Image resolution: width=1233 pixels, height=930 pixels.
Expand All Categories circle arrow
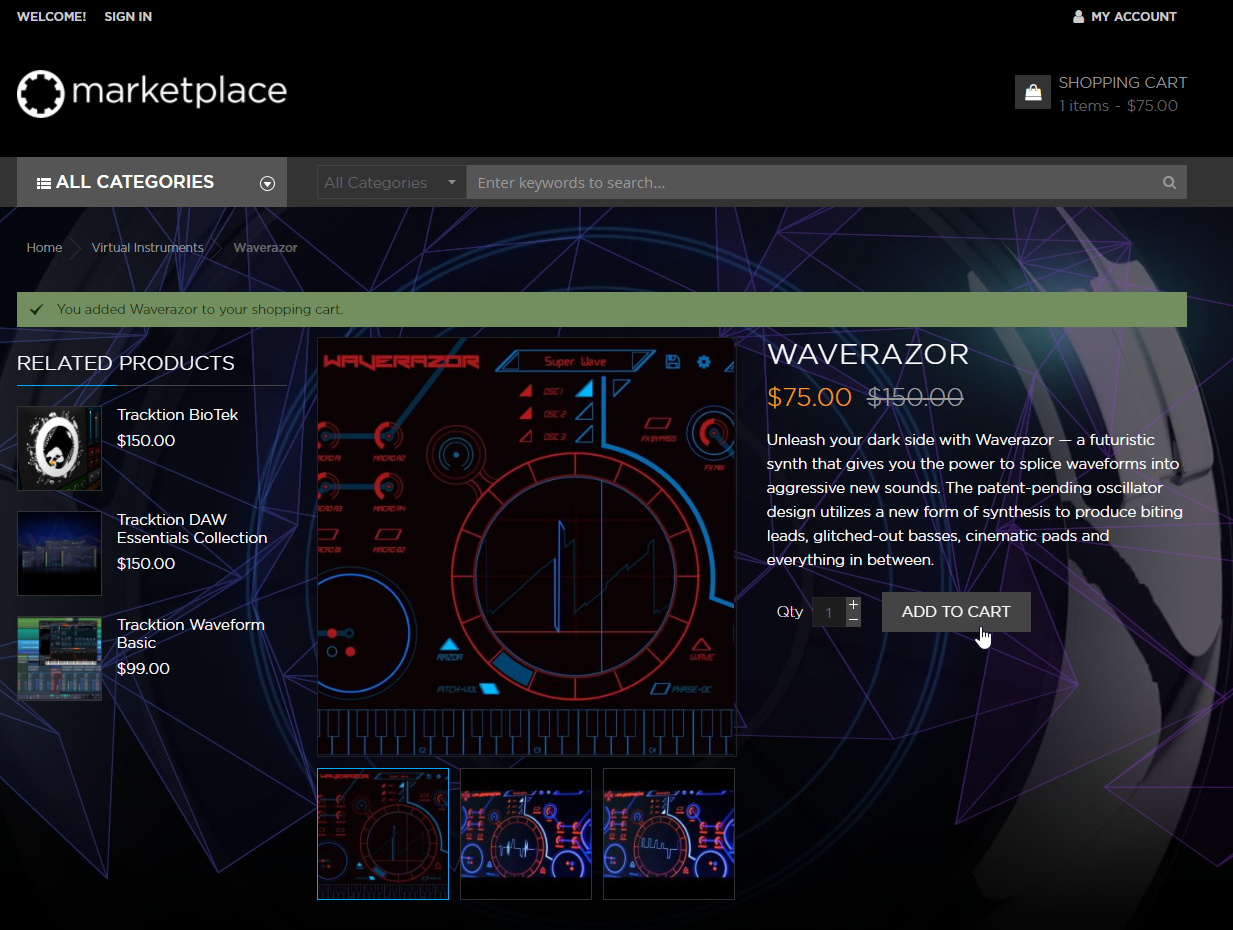(x=267, y=183)
